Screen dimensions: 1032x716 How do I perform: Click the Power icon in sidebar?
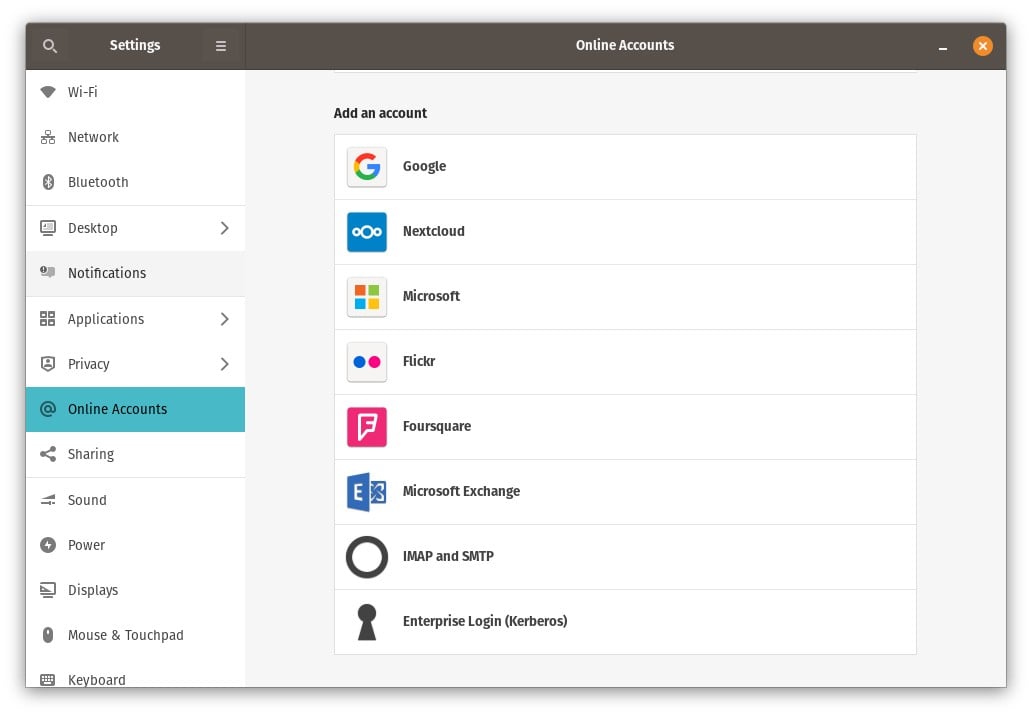click(x=48, y=545)
